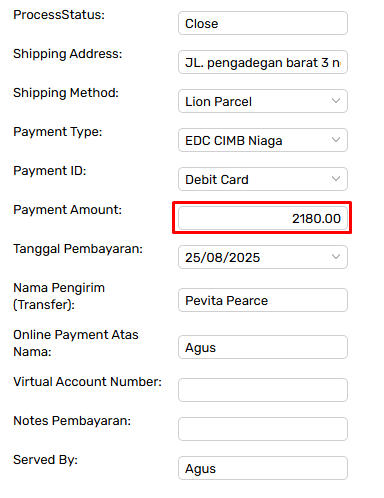This screenshot has width=384, height=498.
Task: Select the Nama Pengirim field with Pevita Pearce
Action: tap(263, 300)
